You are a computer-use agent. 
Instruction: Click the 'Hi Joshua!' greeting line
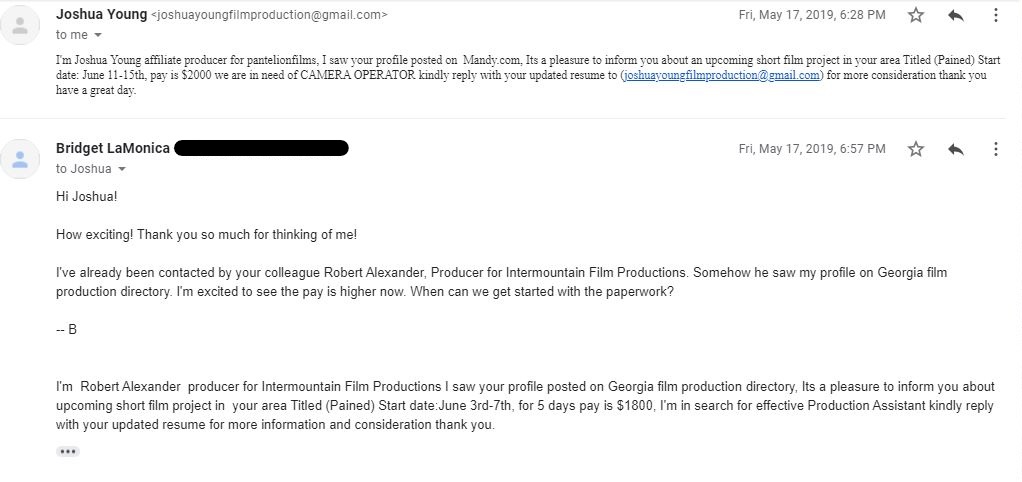pos(87,197)
